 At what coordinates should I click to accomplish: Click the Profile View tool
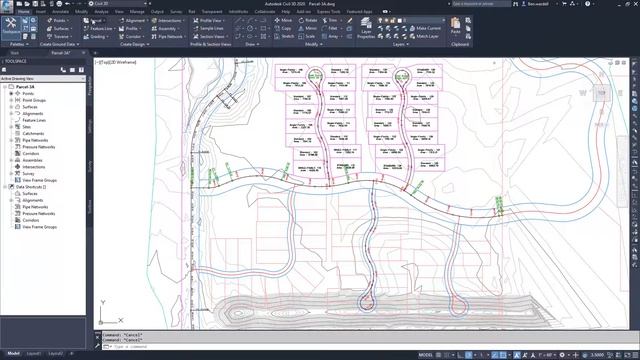coord(208,20)
